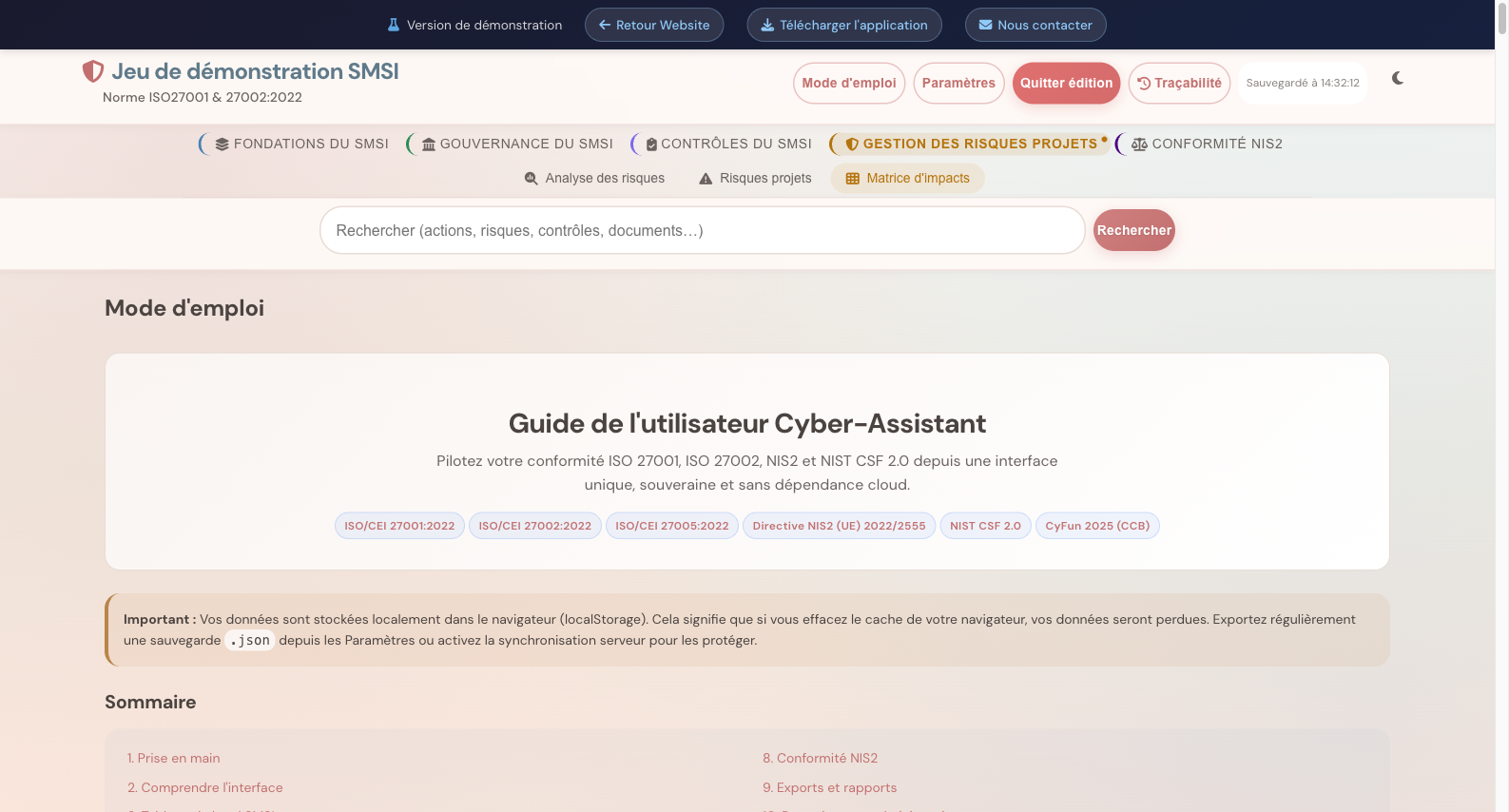Image resolution: width=1509 pixels, height=812 pixels.
Task: Click the ISO/CEI 27002:2022 badge
Action: pos(535,526)
